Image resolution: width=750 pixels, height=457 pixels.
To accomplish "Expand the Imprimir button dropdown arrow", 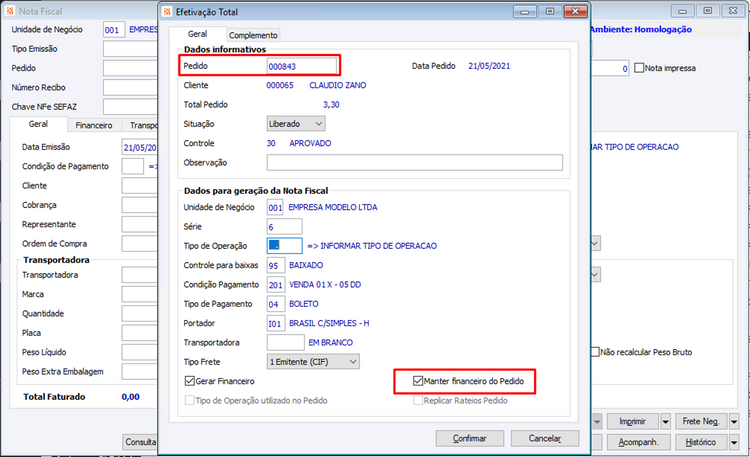I will (665, 422).
